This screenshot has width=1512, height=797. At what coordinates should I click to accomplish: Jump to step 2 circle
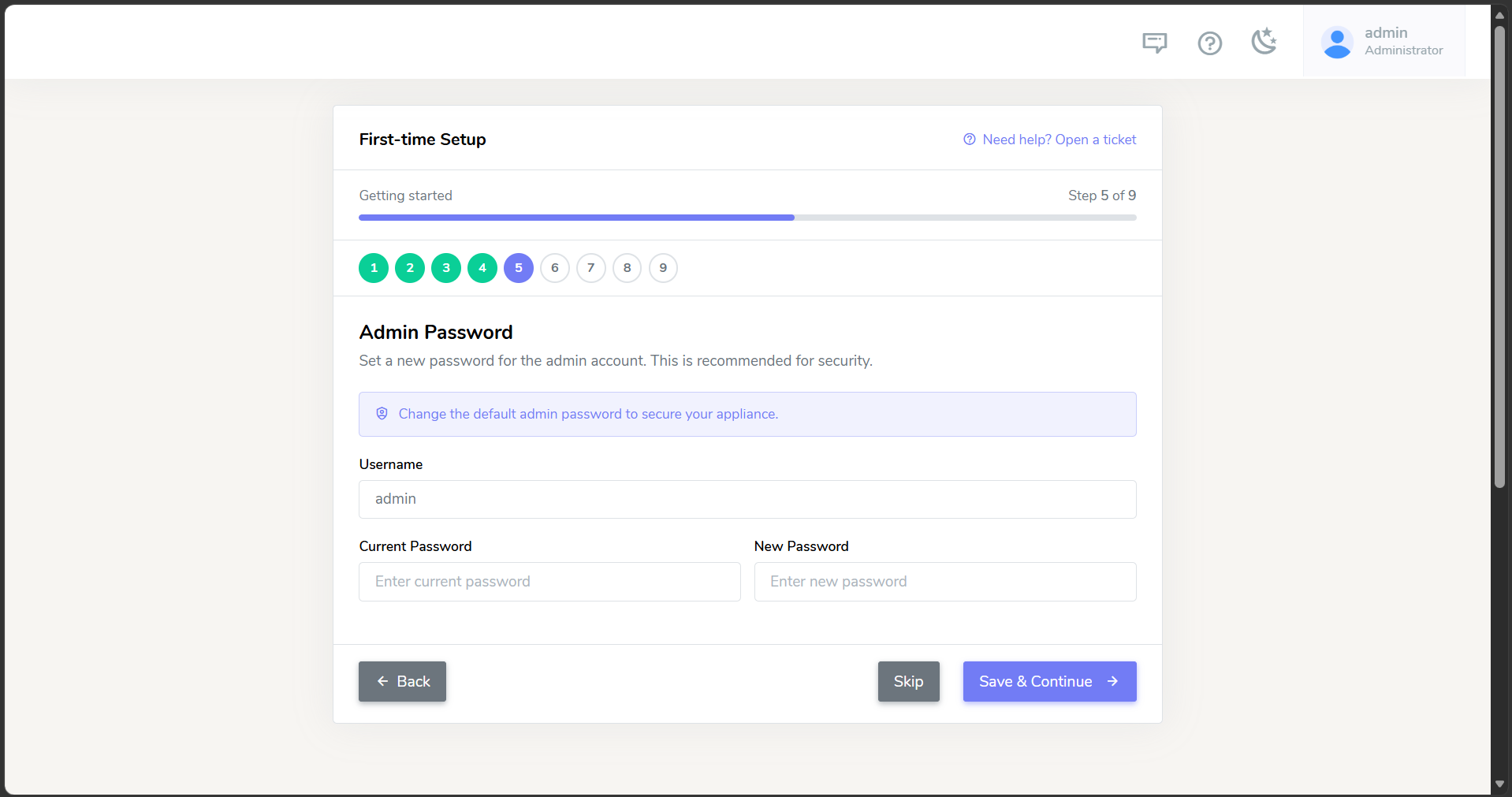pyautogui.click(x=410, y=268)
